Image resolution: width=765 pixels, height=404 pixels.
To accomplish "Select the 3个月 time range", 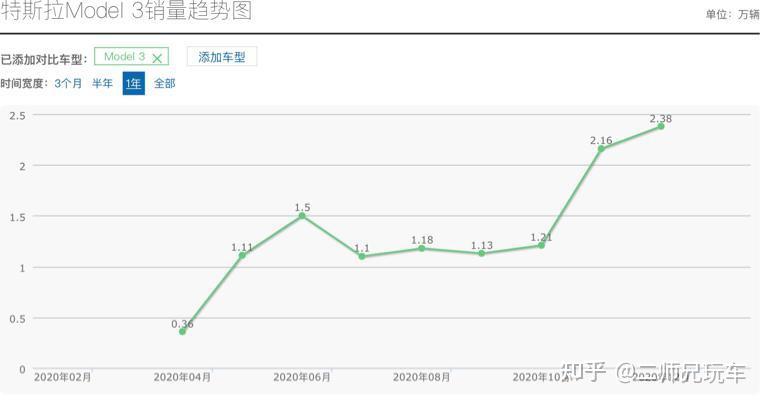I will coord(68,83).
